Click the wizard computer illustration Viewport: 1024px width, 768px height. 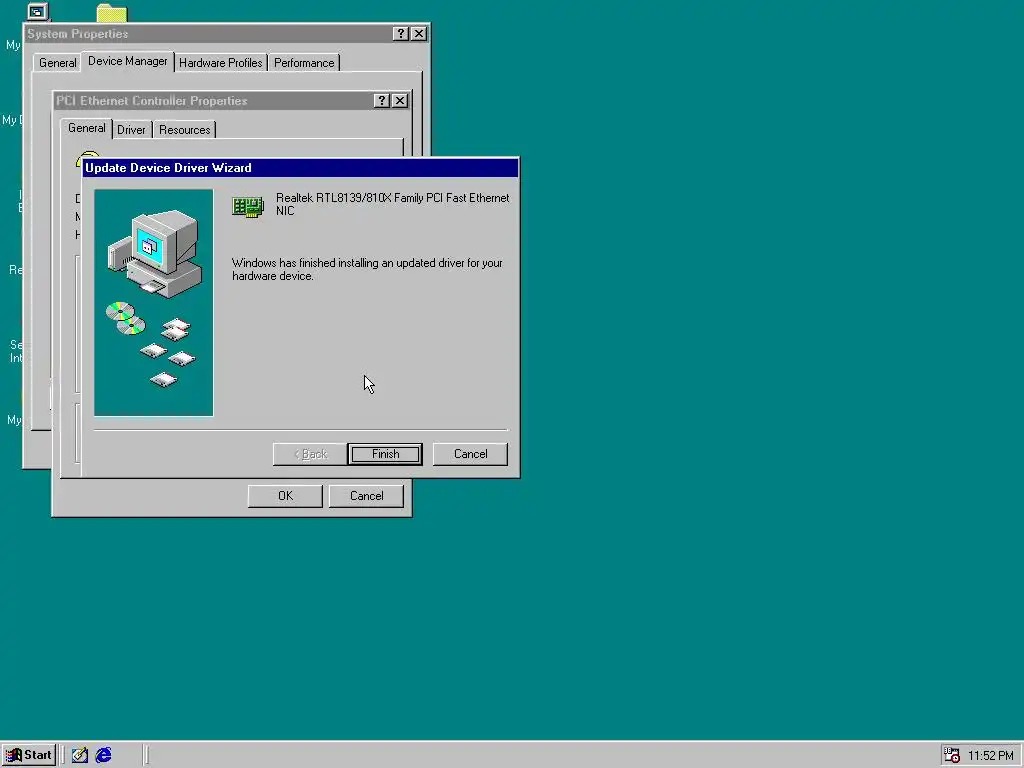153,302
